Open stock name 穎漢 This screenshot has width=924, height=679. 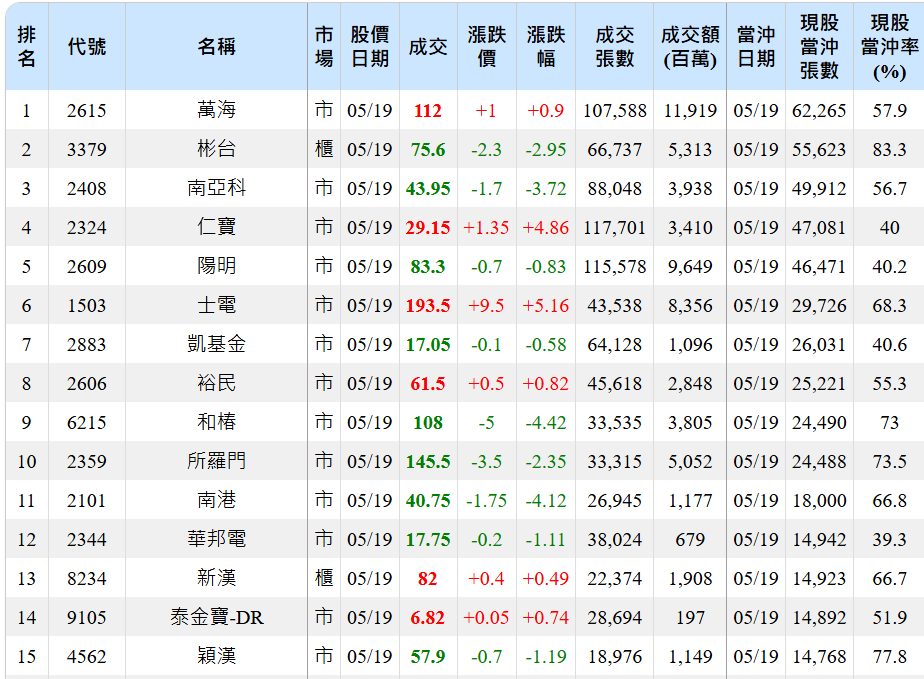pos(216,655)
